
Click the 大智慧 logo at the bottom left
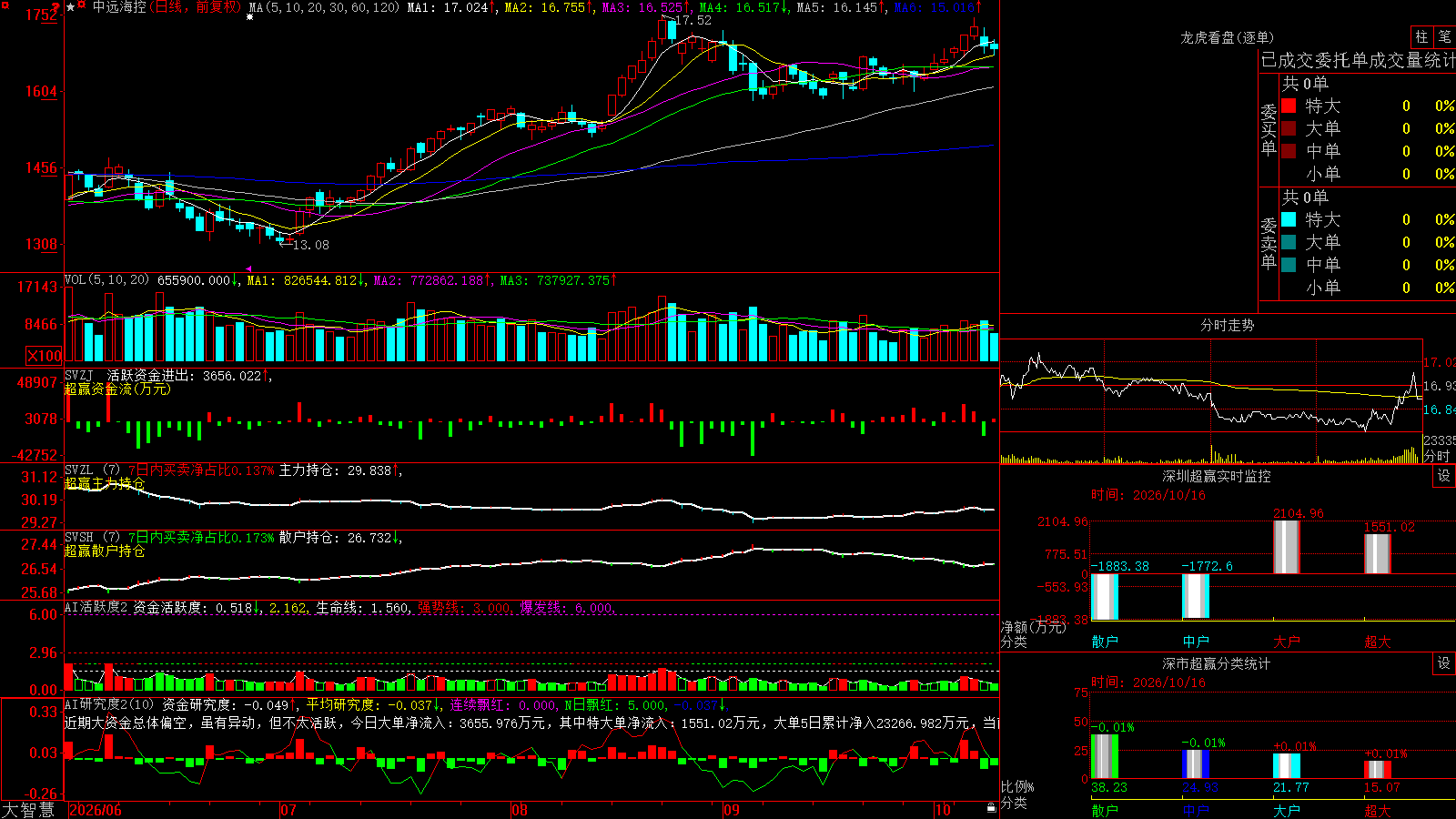pyautogui.click(x=28, y=810)
